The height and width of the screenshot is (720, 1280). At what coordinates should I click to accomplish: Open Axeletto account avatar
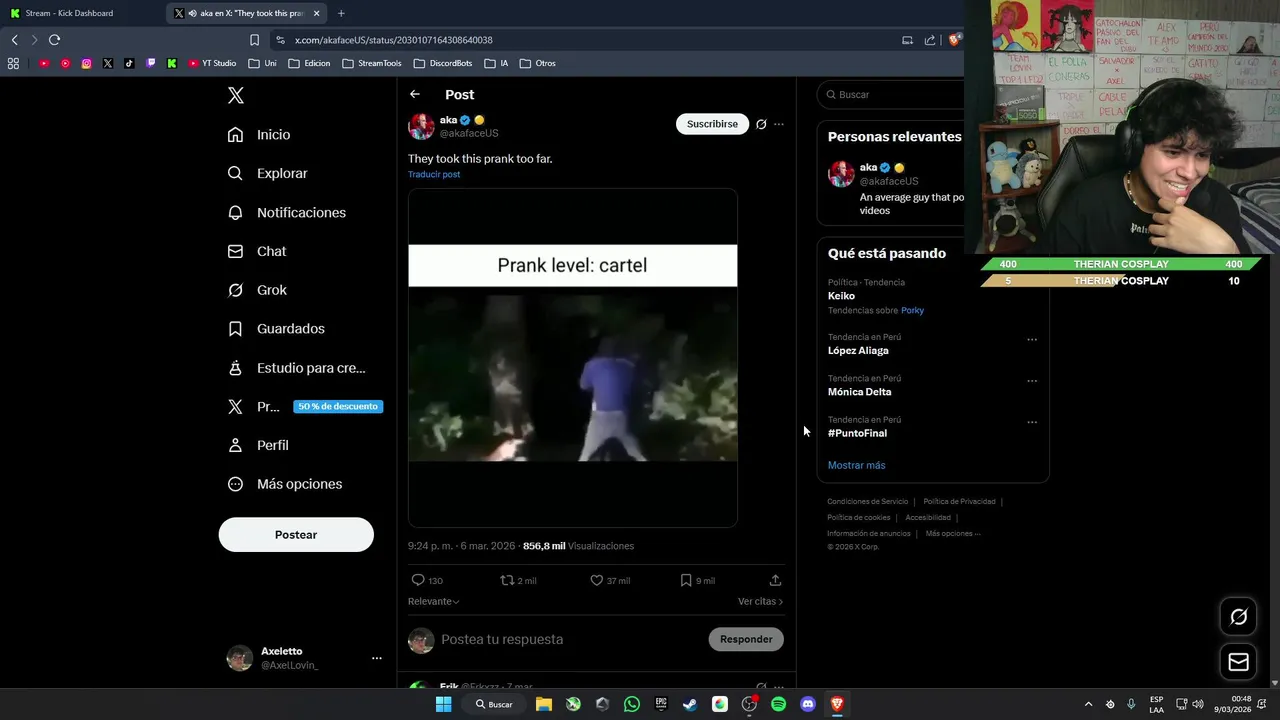click(x=240, y=658)
